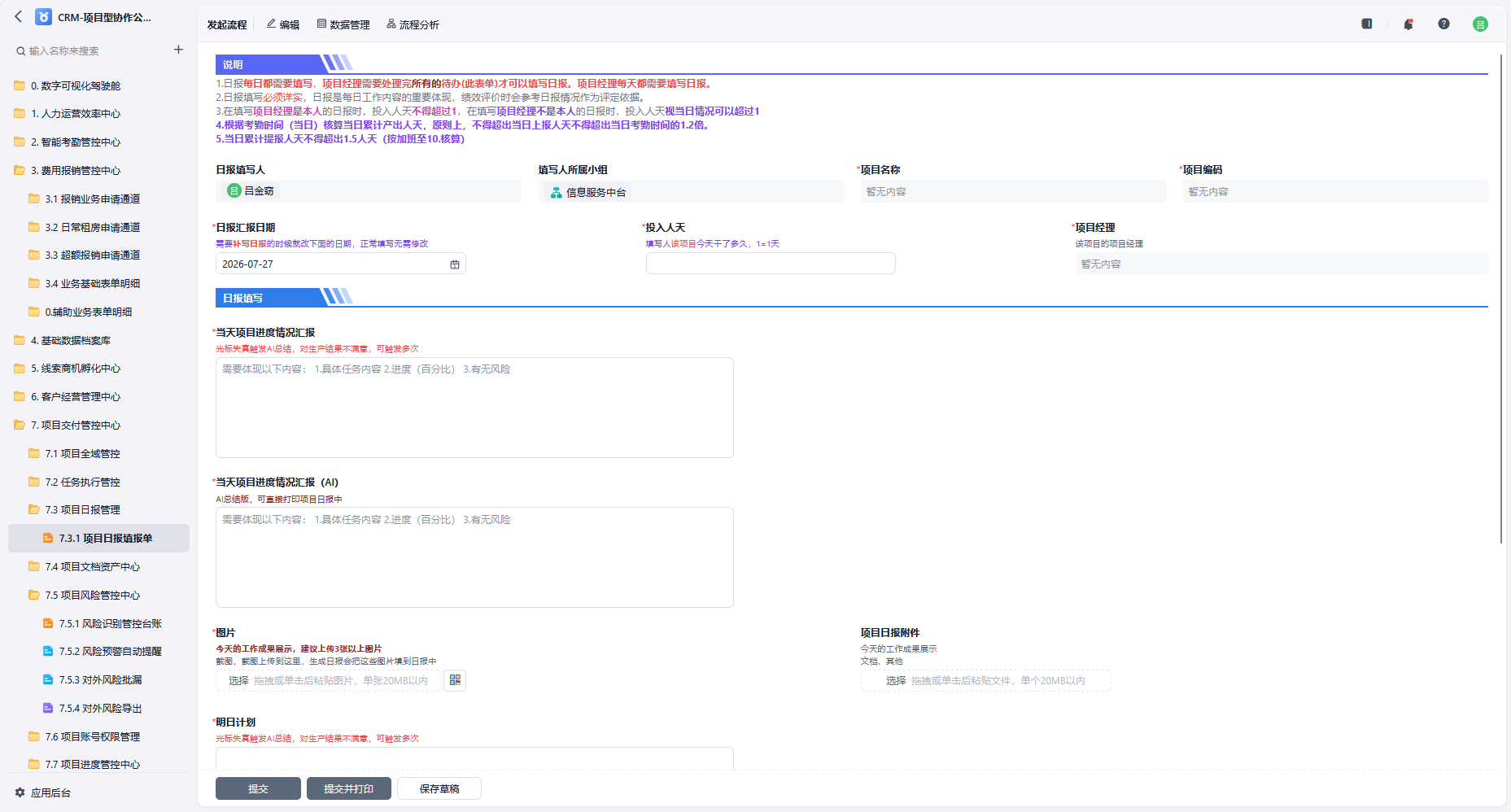Screen dimensions: 1511x812
Task: Collapse the 7.5 项目风险管控中心 folder
Action: [92, 595]
